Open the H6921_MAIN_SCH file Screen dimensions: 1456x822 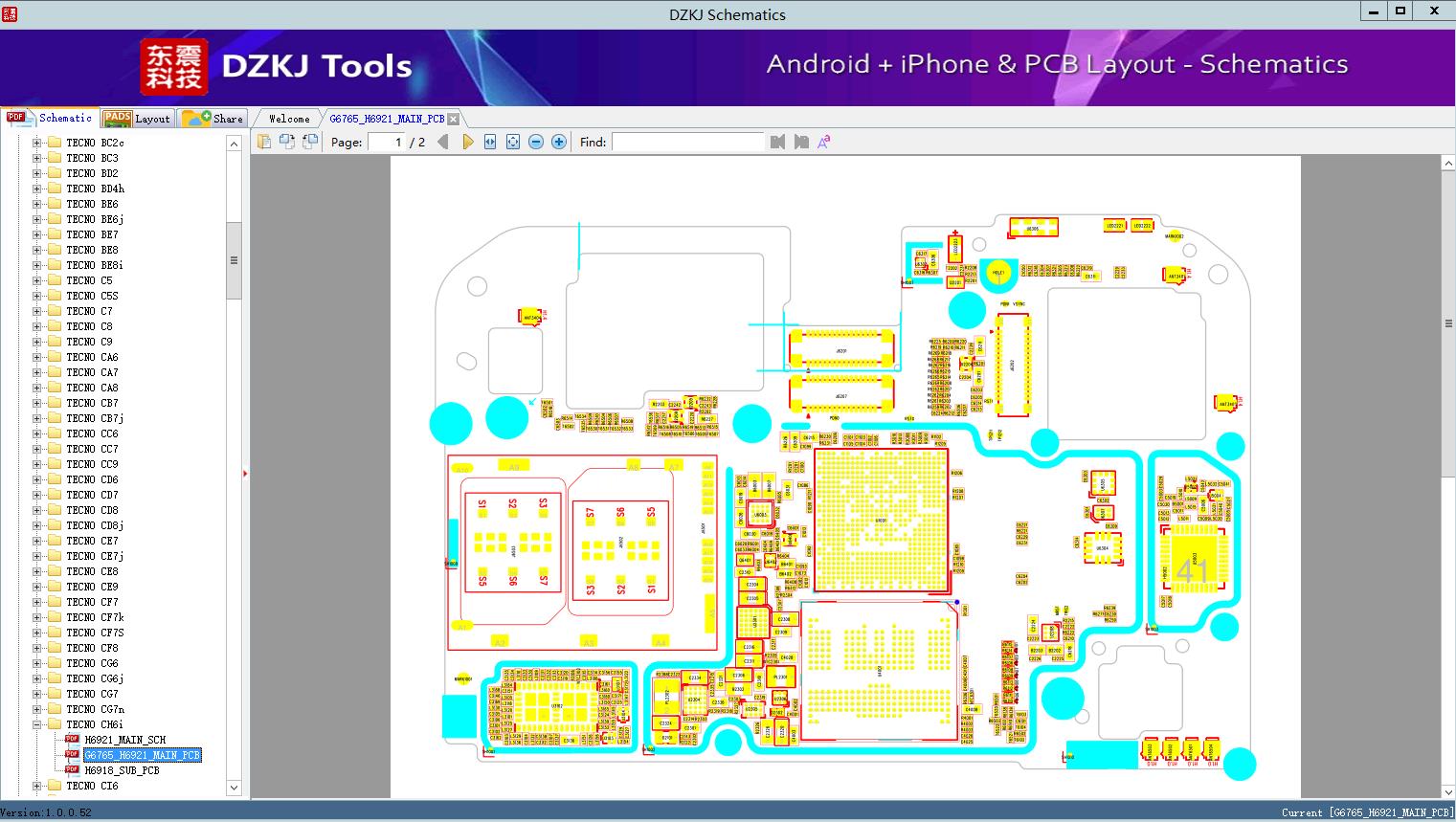tap(124, 740)
